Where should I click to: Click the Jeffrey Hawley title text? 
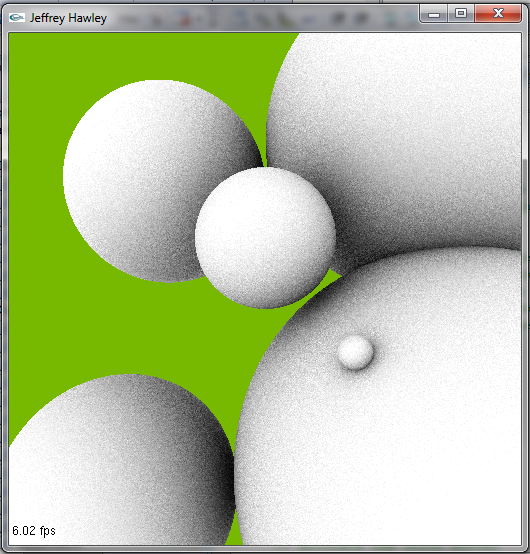(68, 18)
